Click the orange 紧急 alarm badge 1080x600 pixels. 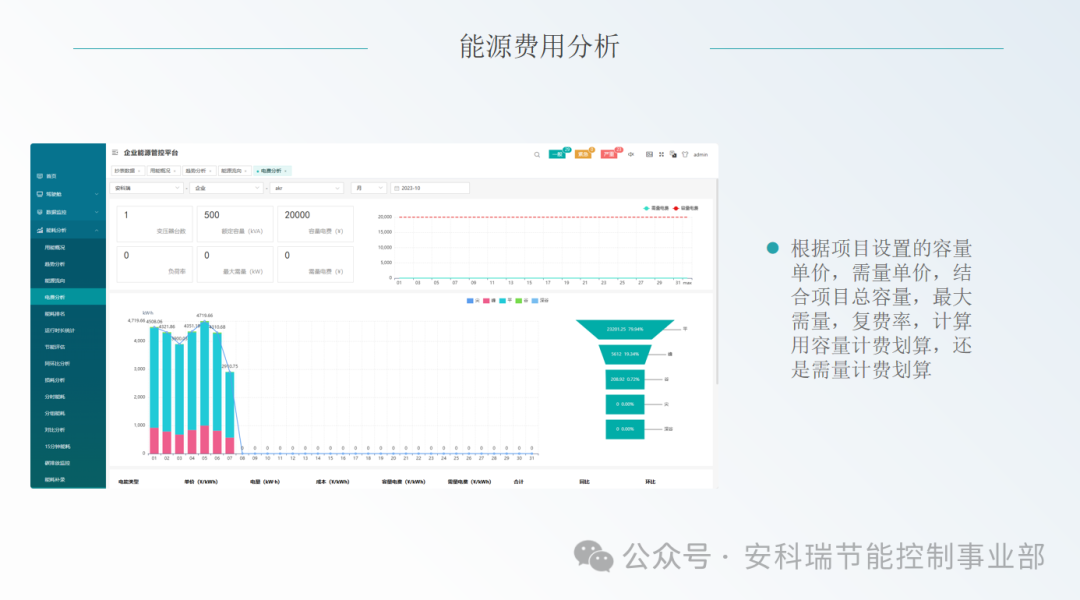pos(584,154)
